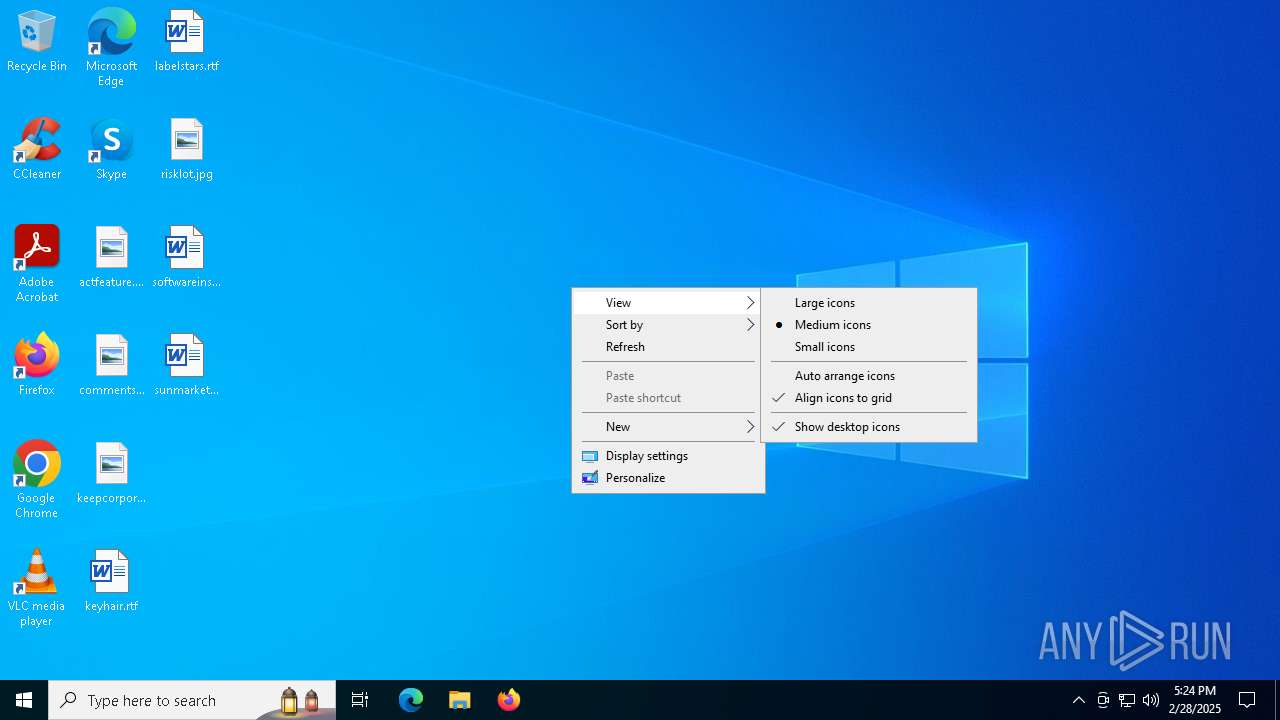Select the labelstars.rtf file icon
This screenshot has height=720, width=1280.
click(186, 42)
